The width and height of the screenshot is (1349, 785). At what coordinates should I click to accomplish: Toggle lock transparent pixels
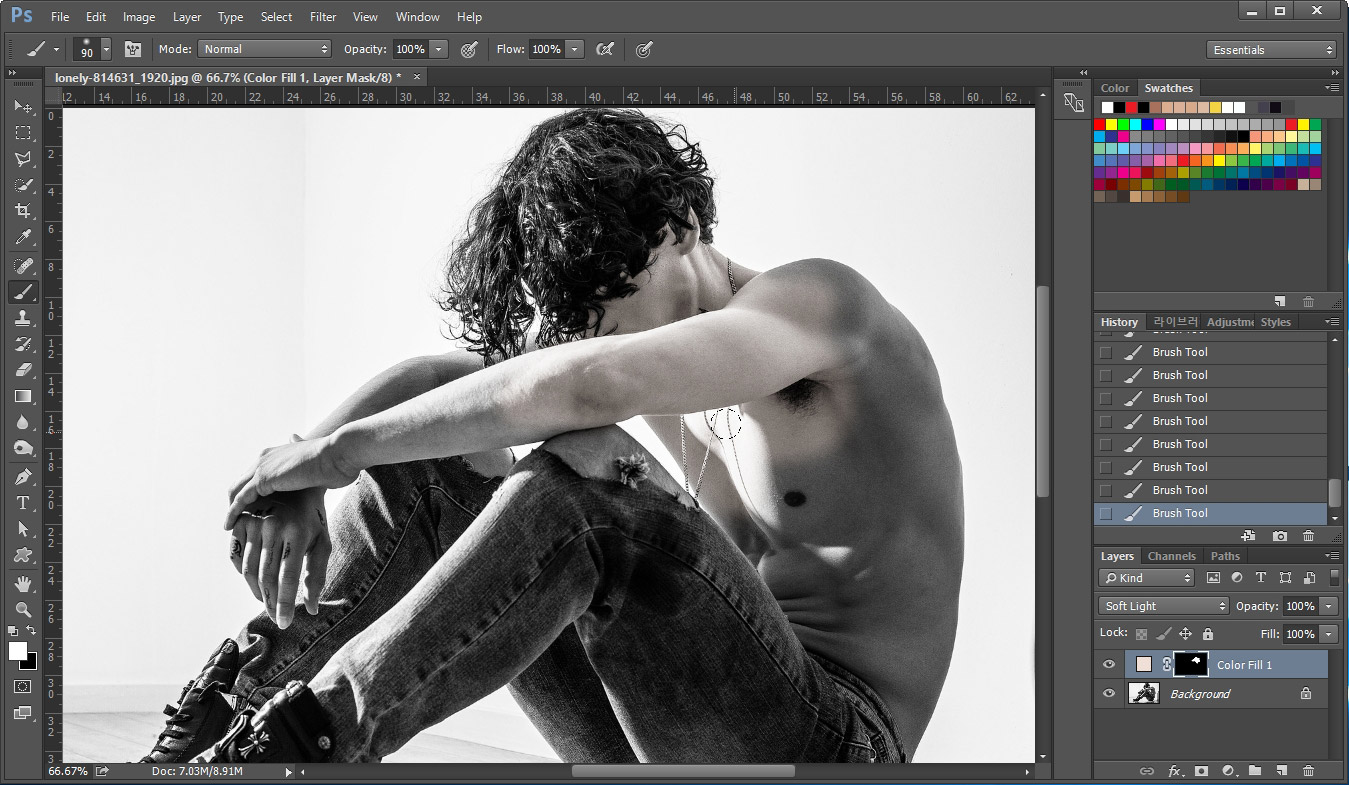(1141, 634)
